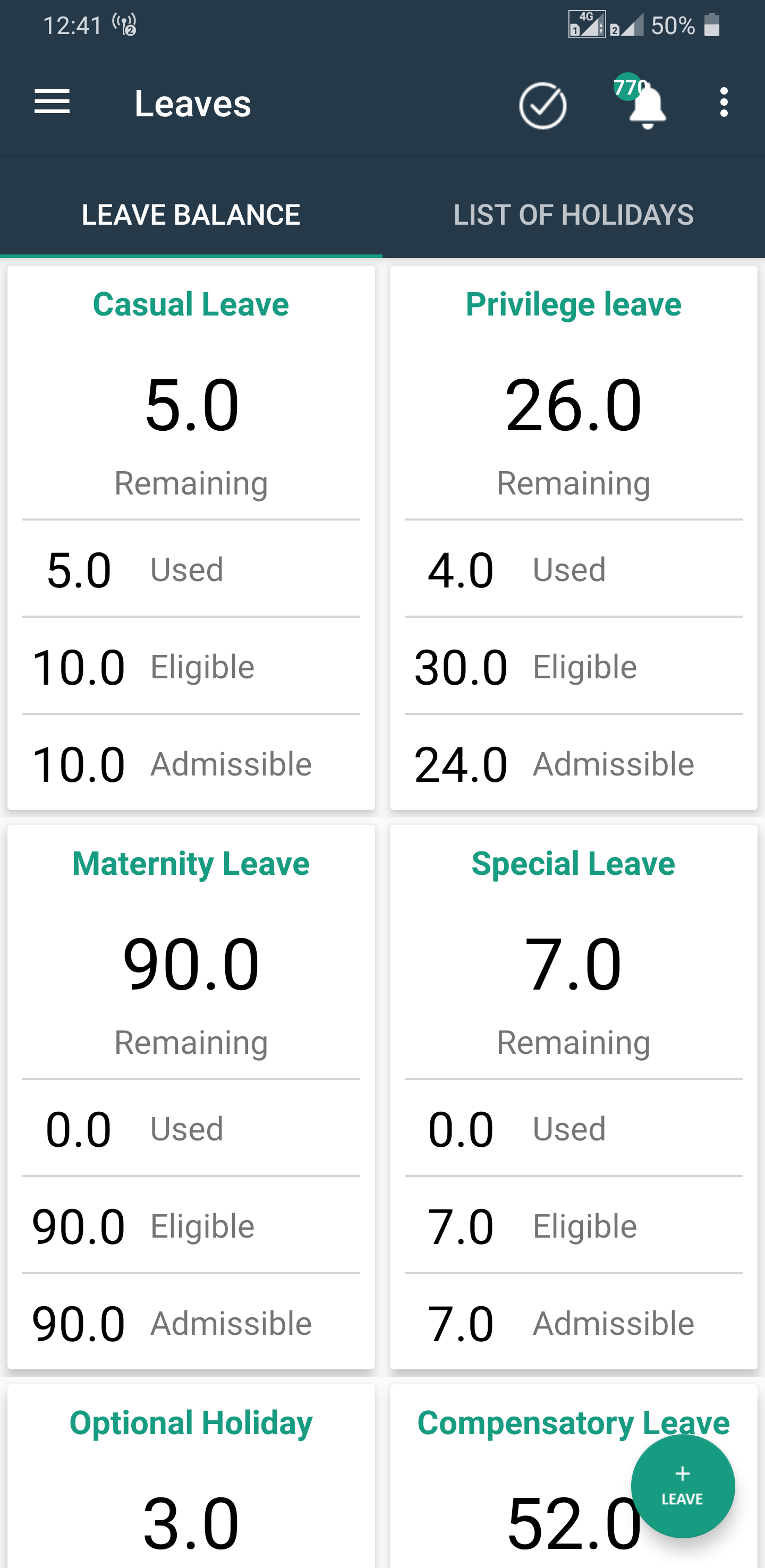Tap Privilege leave 26.0 remaining value

pos(573,404)
